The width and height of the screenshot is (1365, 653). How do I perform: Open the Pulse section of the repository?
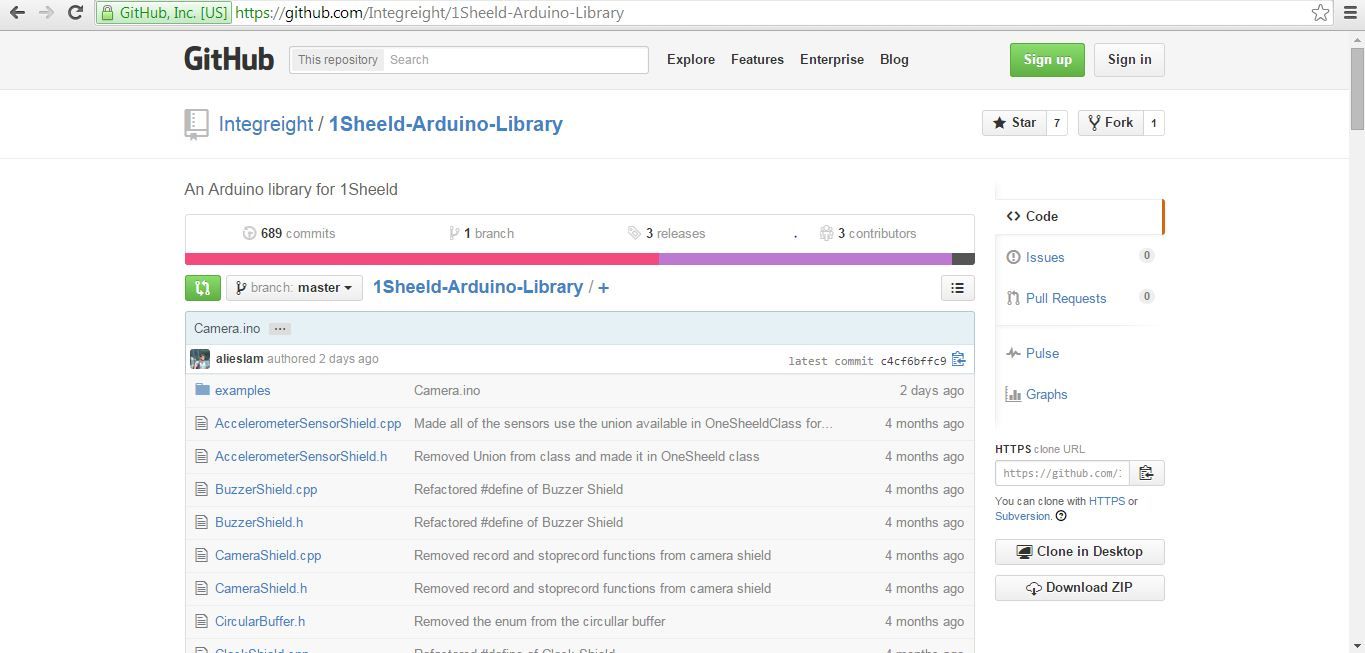pos(1042,353)
